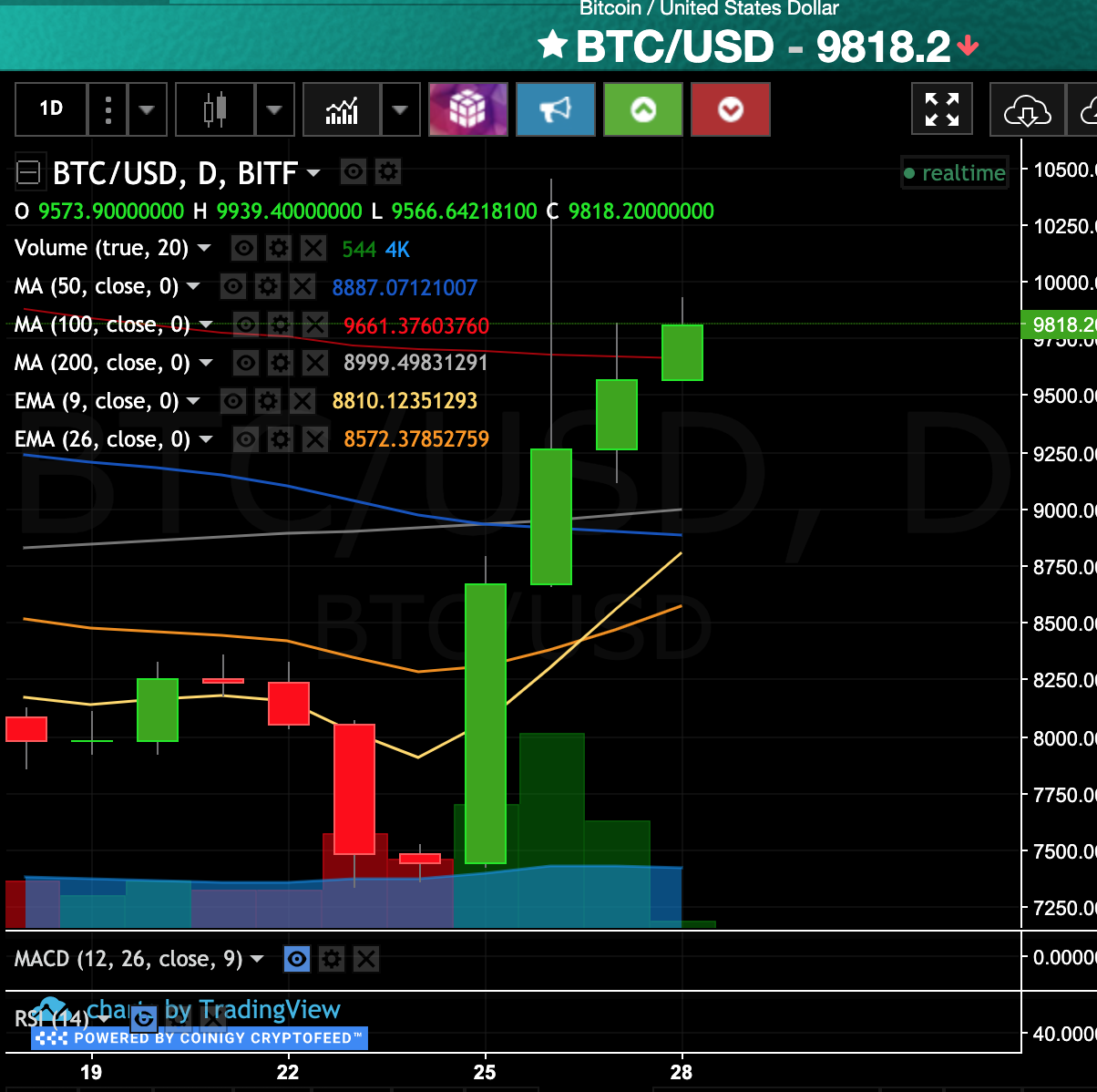Click the EMA 26 value 8572.37852759

[x=416, y=439]
